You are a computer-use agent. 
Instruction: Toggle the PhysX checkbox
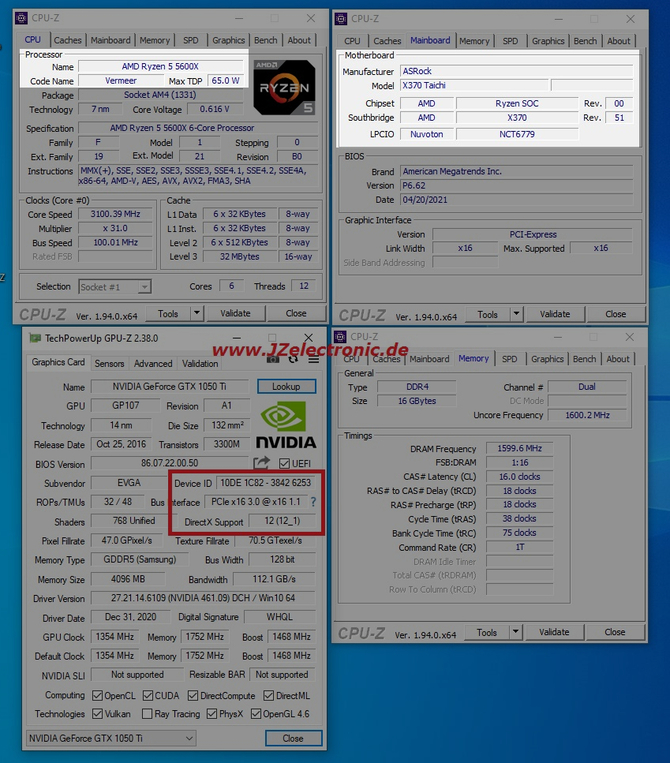(212, 713)
